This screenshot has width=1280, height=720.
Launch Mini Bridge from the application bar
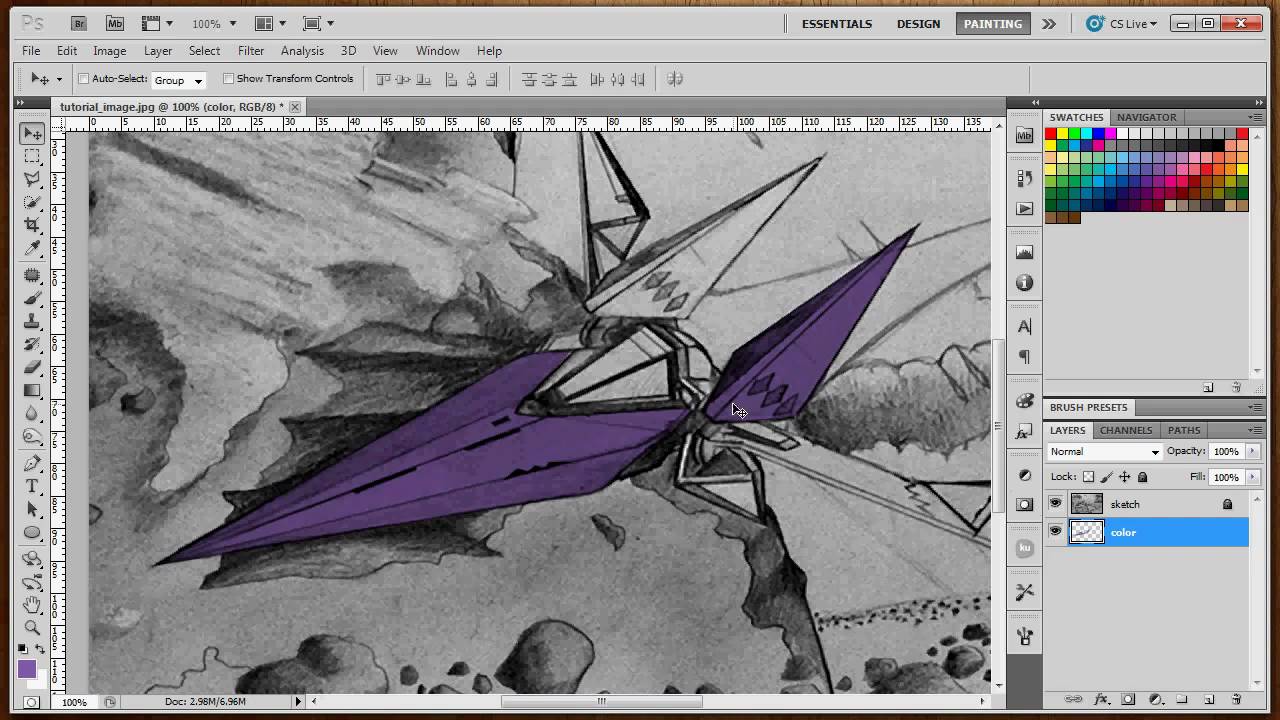[114, 23]
